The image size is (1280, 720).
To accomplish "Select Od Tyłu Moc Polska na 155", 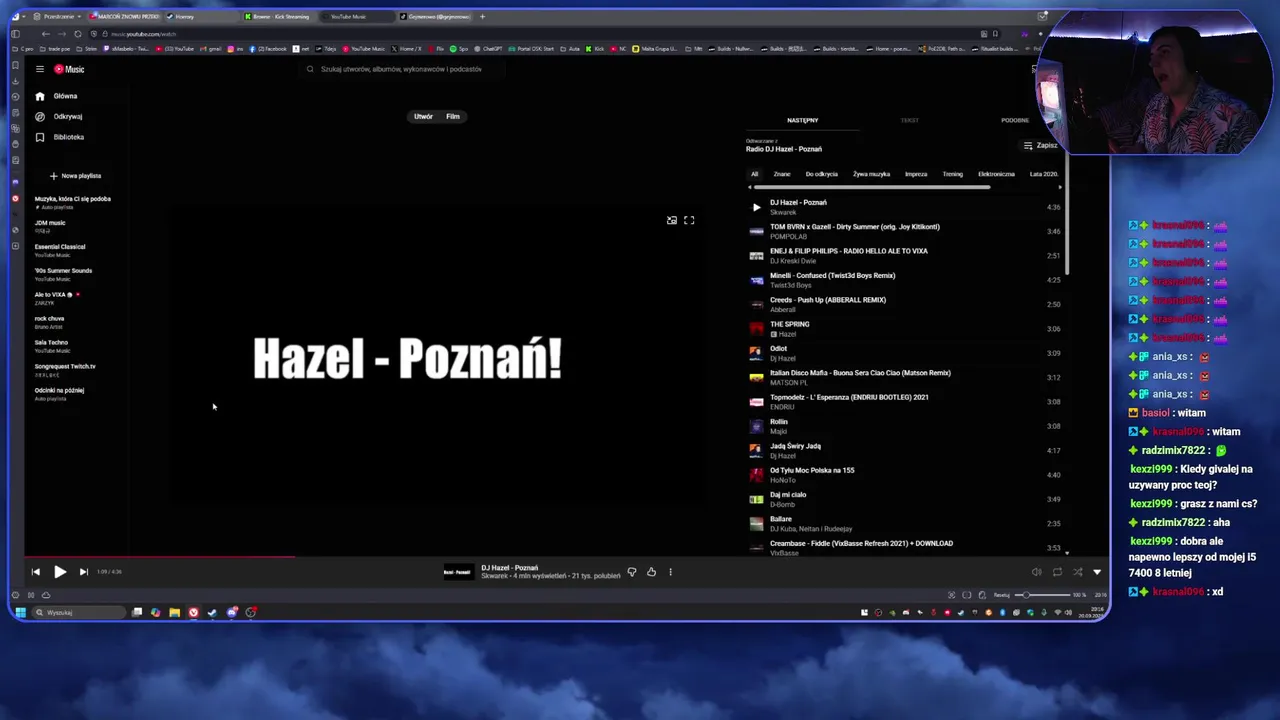I will [905, 474].
